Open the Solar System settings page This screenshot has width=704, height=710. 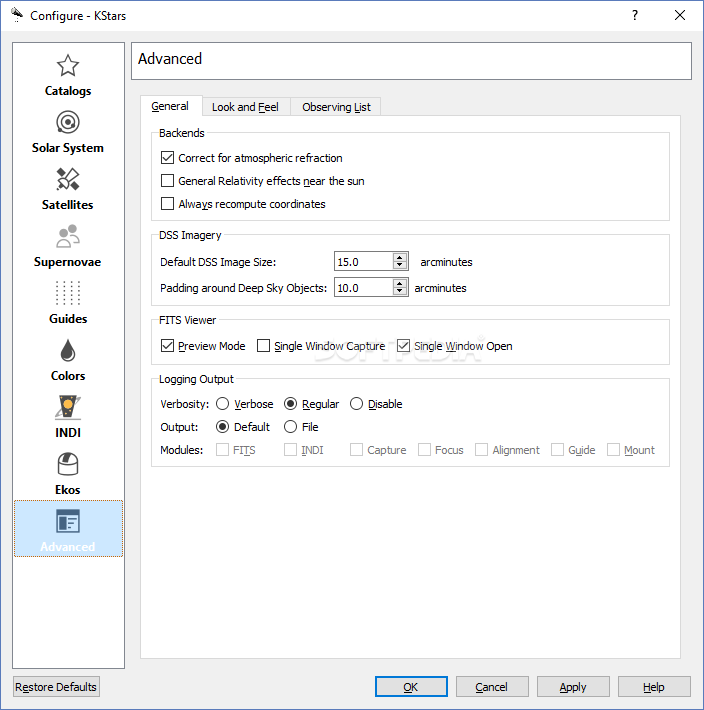pyautogui.click(x=68, y=132)
